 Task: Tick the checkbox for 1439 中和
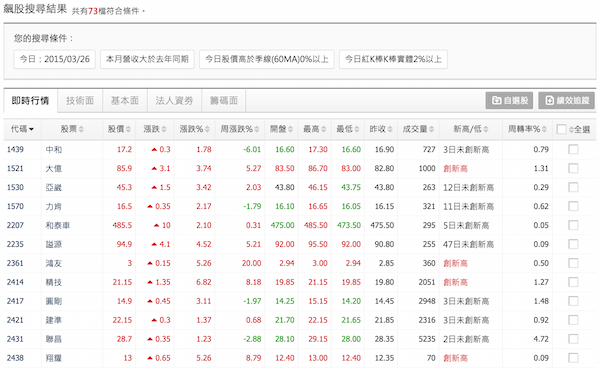pos(573,149)
